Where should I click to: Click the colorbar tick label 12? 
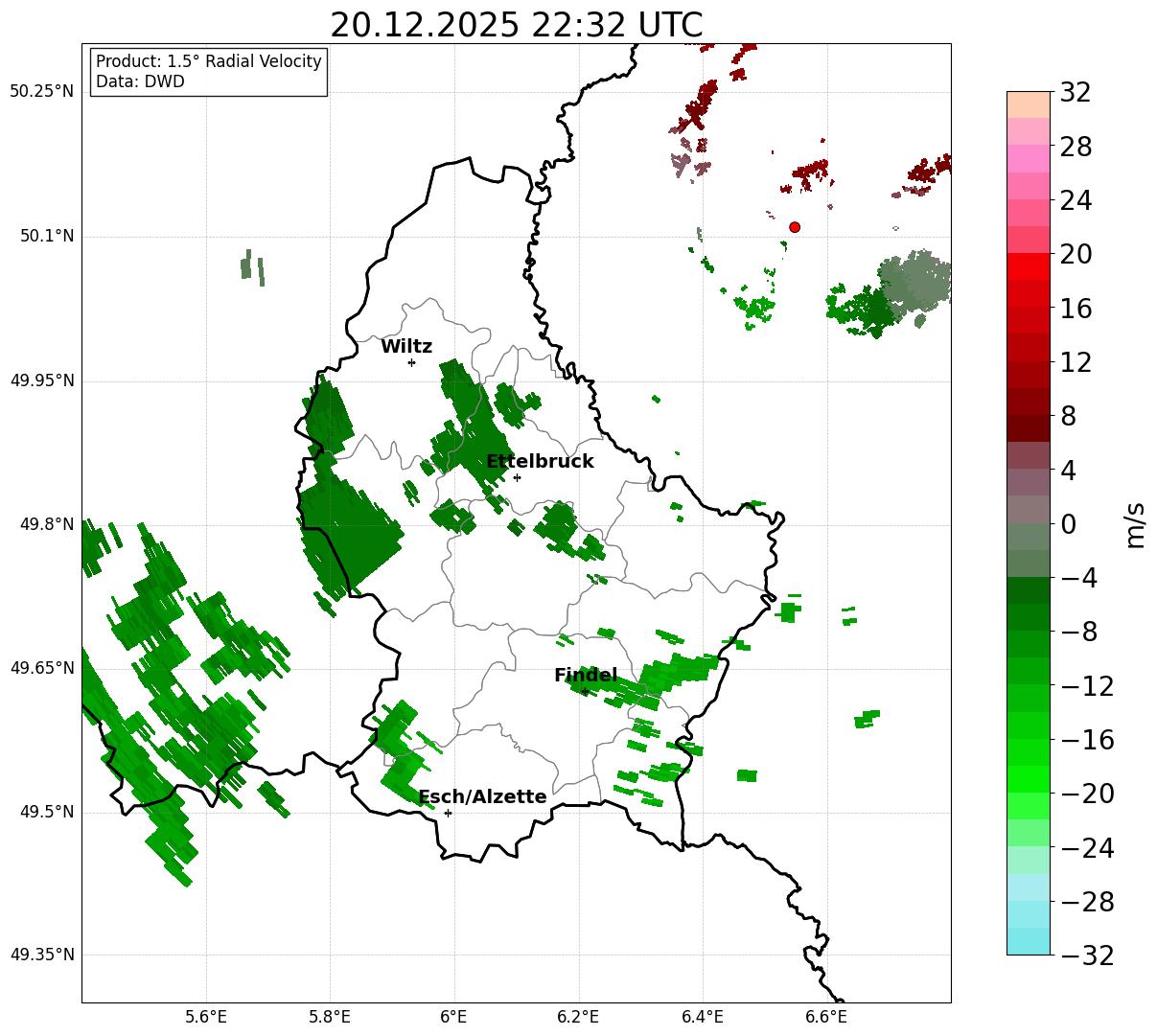click(1076, 362)
